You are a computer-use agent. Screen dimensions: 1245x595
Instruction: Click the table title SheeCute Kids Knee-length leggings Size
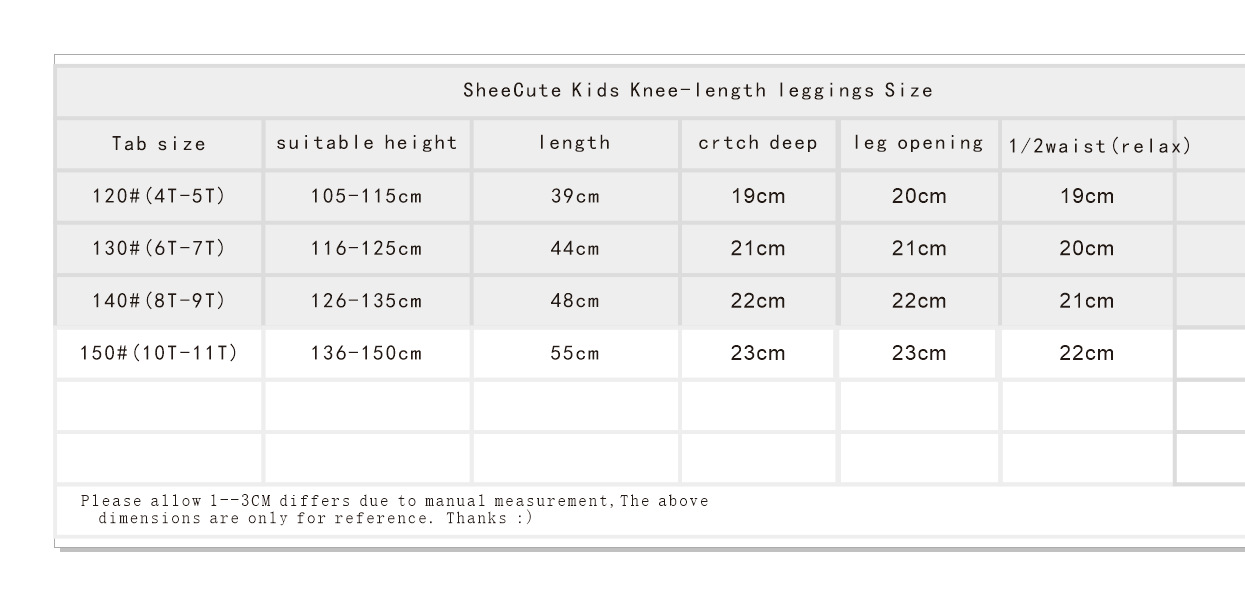(697, 91)
